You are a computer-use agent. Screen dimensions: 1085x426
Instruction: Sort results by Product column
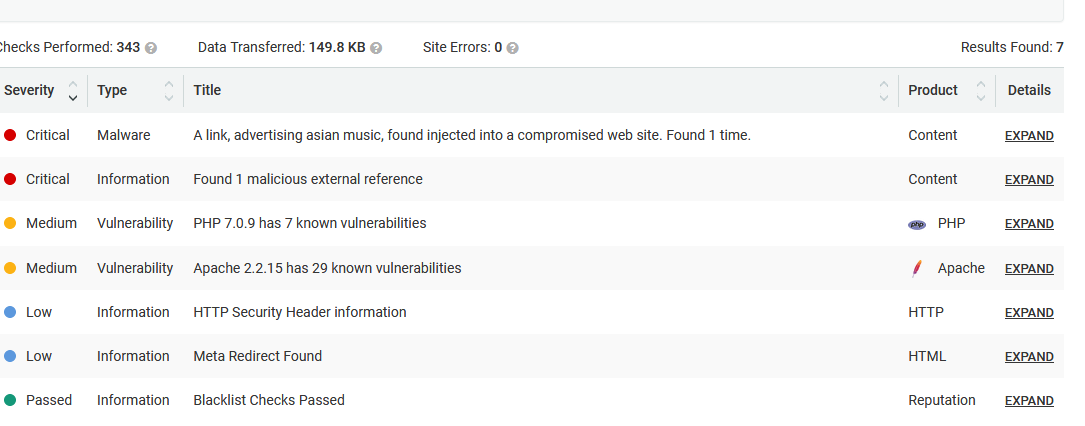click(981, 91)
